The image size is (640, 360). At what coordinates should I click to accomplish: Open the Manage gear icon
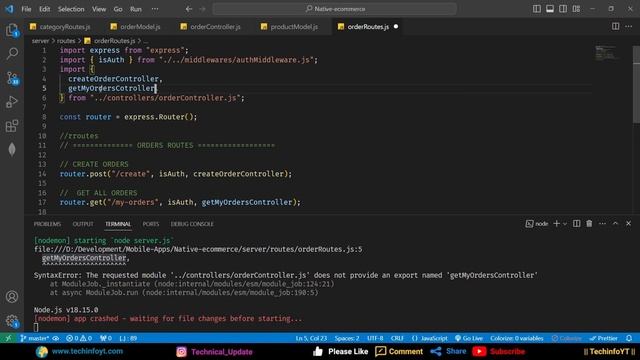[x=12, y=321]
